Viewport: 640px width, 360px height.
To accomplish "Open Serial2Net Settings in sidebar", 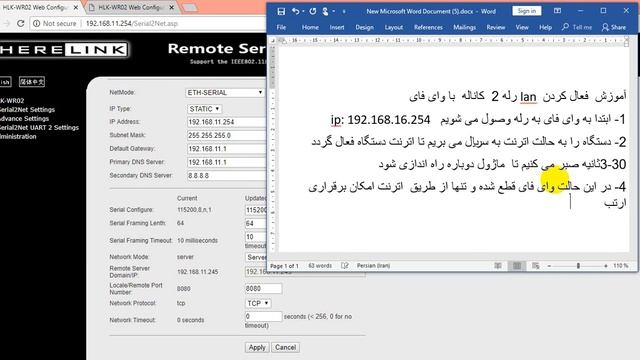I will click(x=27, y=110).
